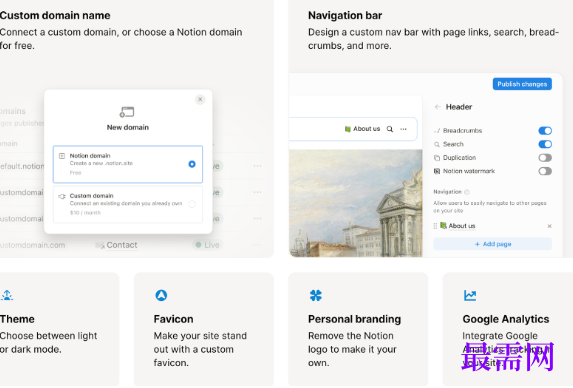Enable the Duplication toggle
Screen dimensions: 573x388
[545, 158]
